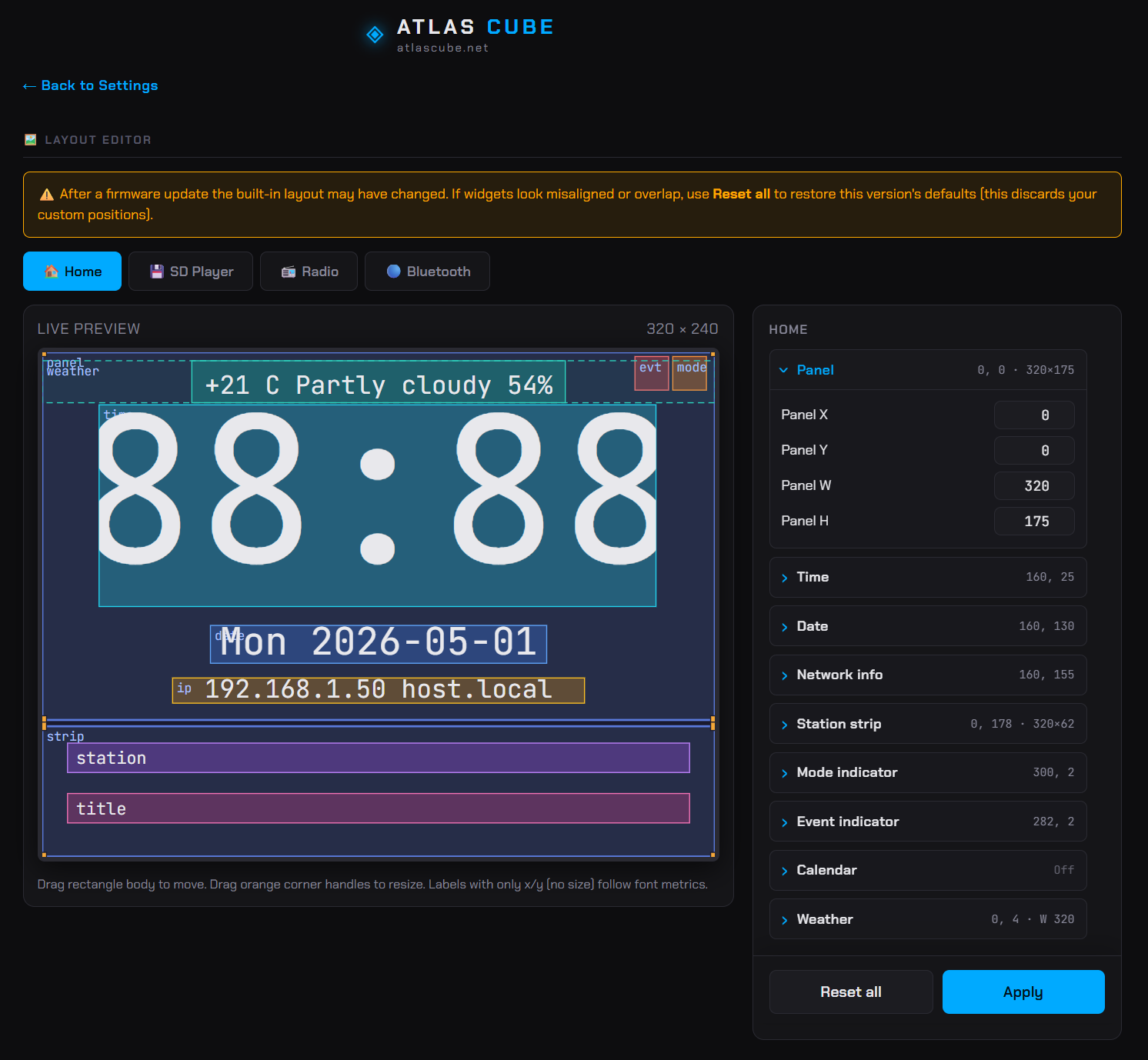Click the "LIVE PREVIEW" heading
Viewport: 1148px width, 1060px height.
pyautogui.click(x=89, y=329)
